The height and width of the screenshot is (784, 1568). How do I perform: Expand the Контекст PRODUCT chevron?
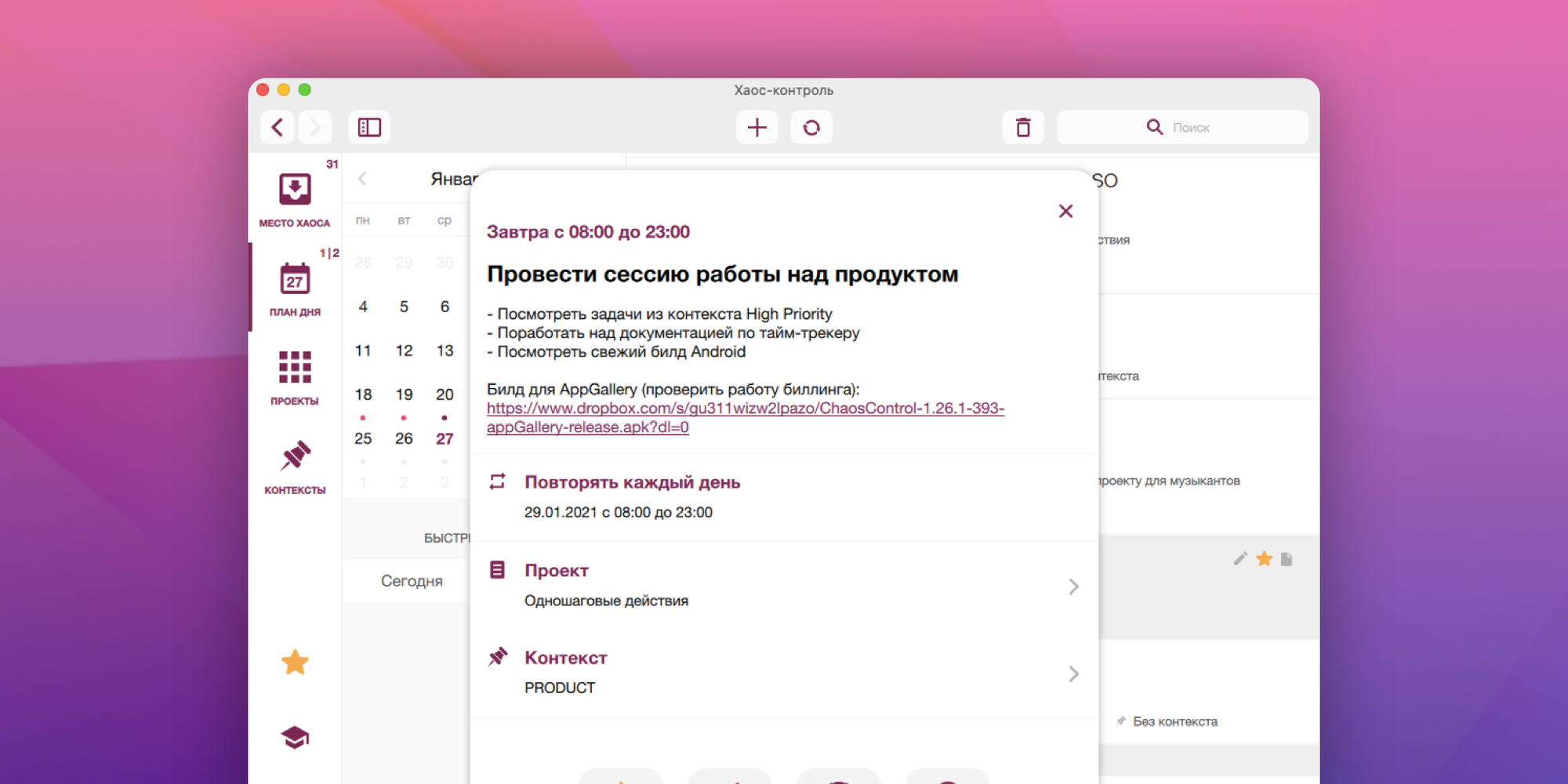(1073, 674)
